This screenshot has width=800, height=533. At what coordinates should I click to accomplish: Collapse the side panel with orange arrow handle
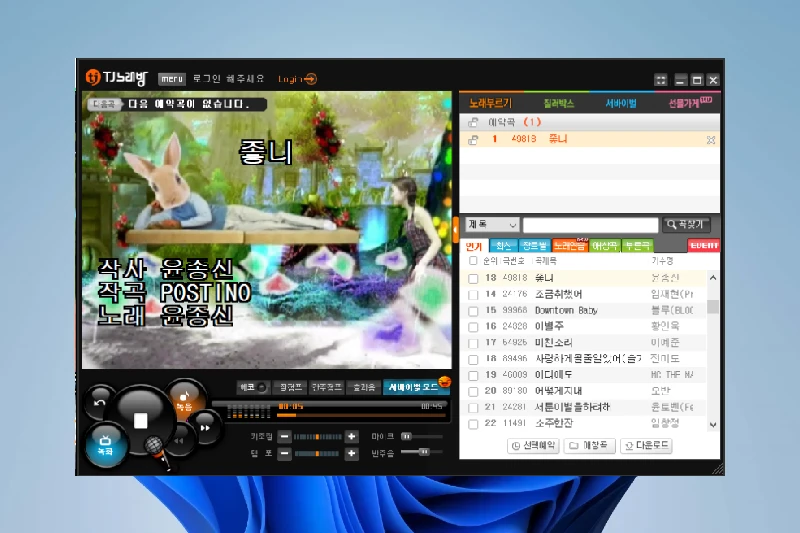455,230
